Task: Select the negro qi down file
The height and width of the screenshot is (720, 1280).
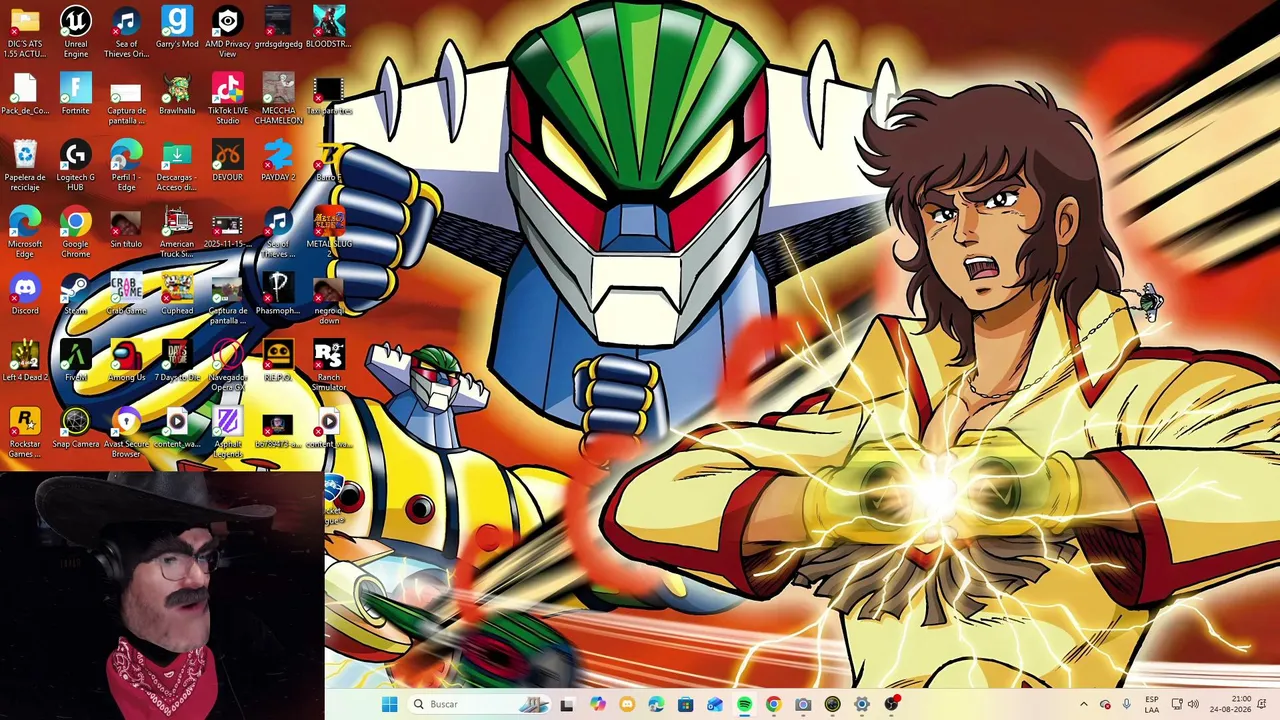Action: coord(328,299)
